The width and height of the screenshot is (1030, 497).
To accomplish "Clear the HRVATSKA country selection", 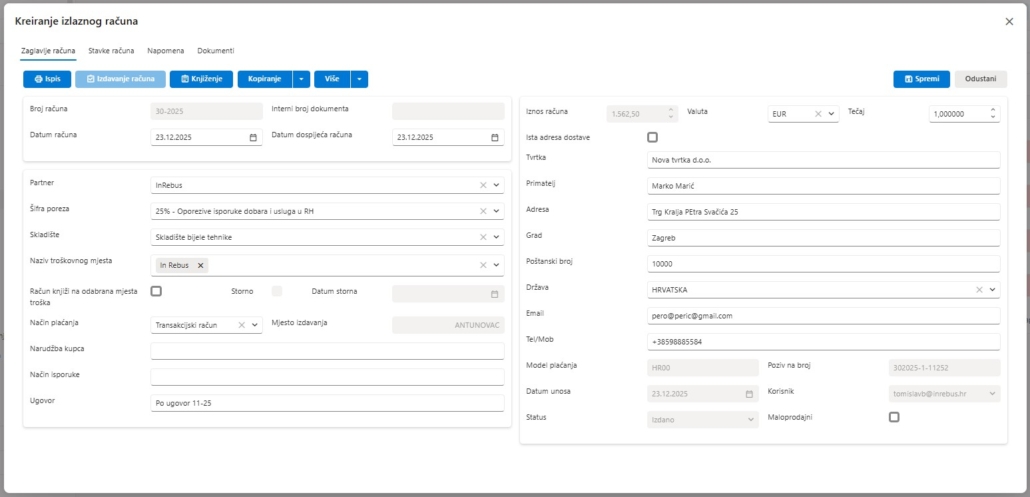I will [x=980, y=290].
